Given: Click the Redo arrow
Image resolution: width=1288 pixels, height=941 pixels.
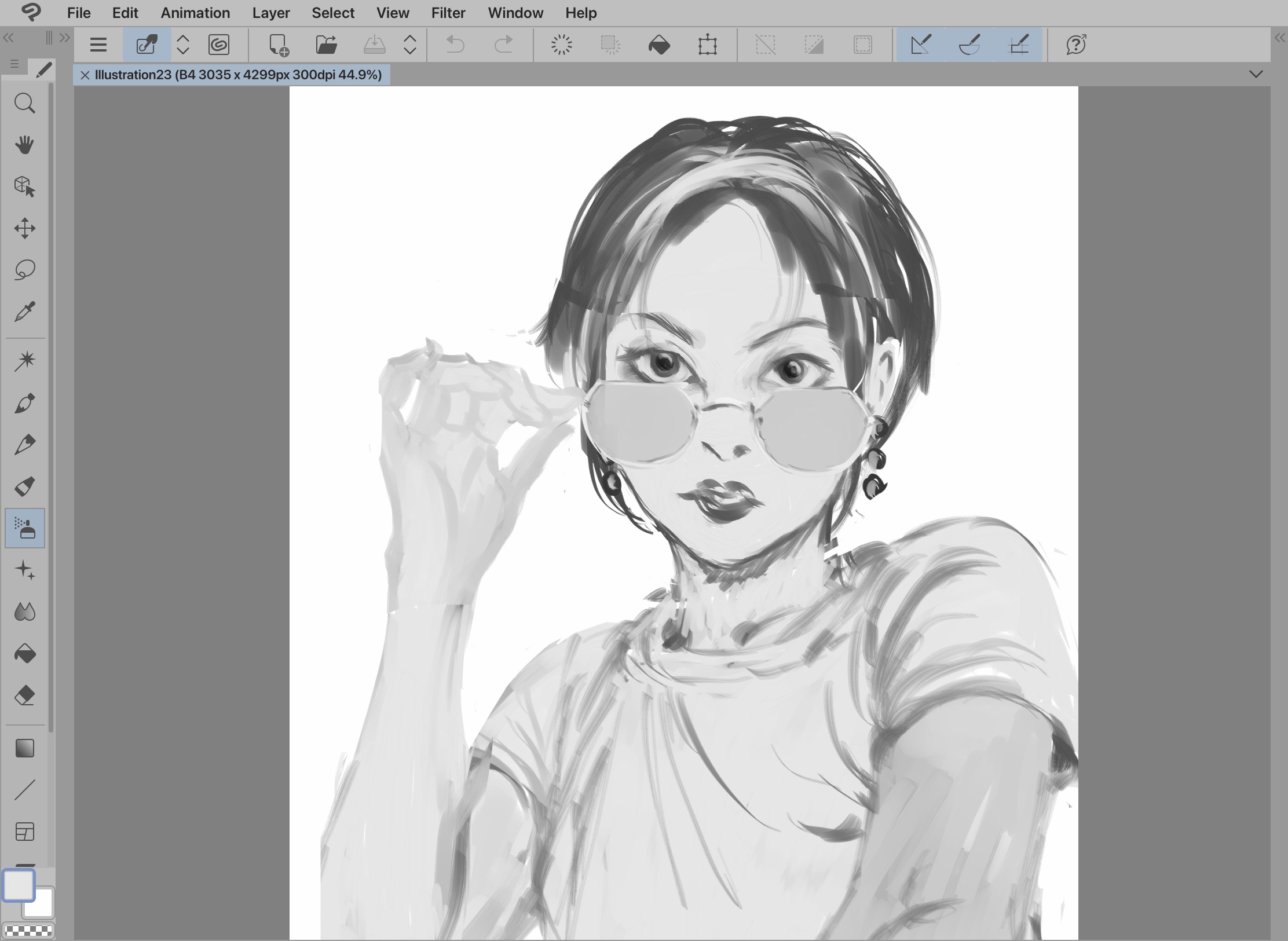Looking at the screenshot, I should (504, 45).
